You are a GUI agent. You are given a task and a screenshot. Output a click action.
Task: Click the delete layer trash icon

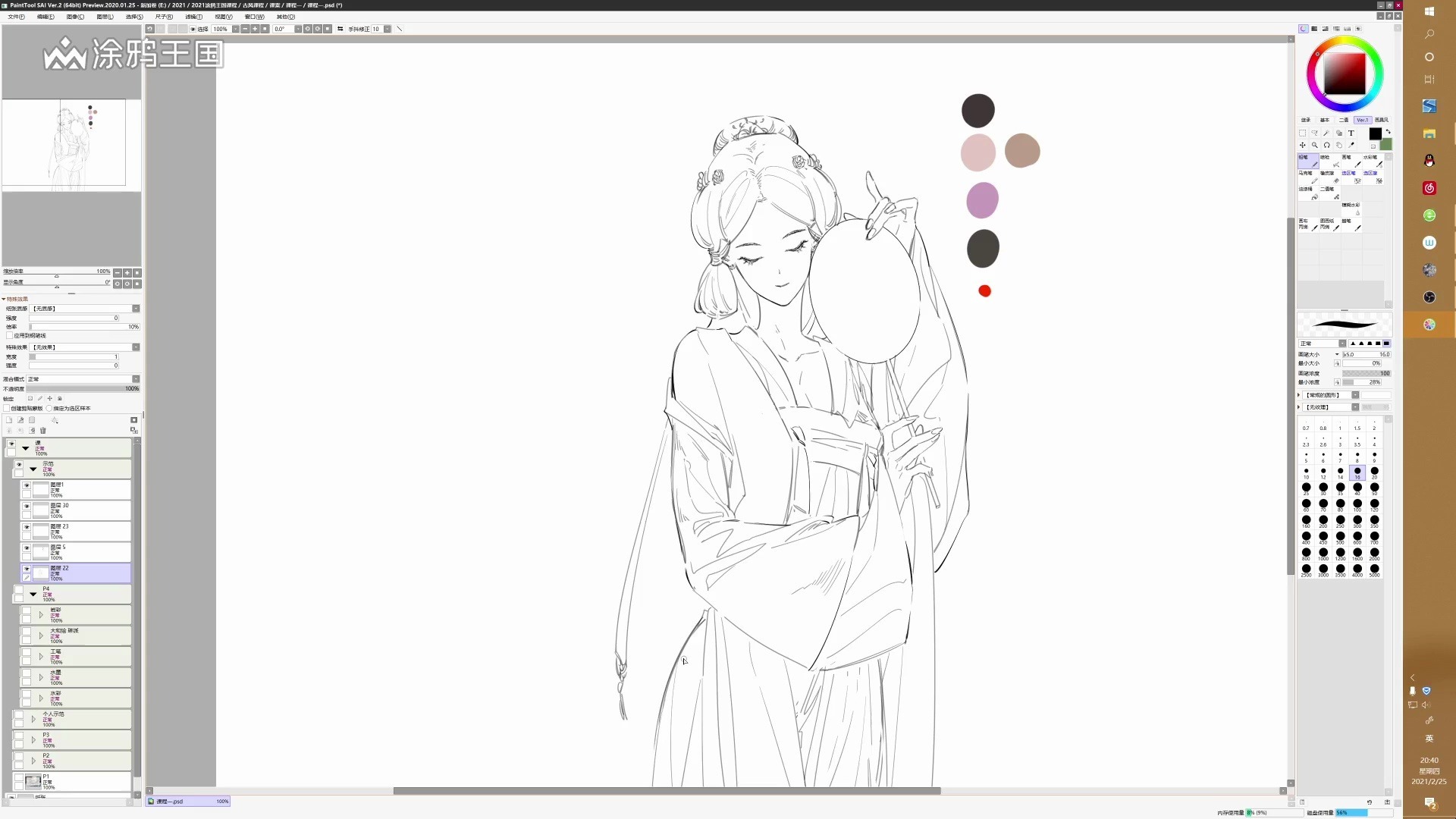click(43, 431)
